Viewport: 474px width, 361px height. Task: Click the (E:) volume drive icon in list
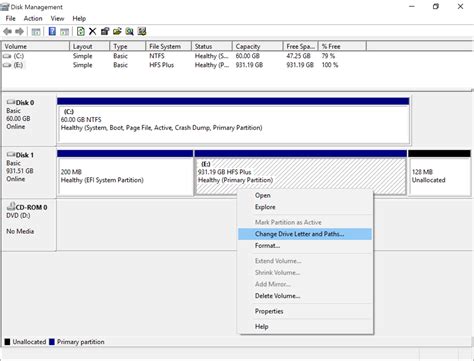pos(7,65)
